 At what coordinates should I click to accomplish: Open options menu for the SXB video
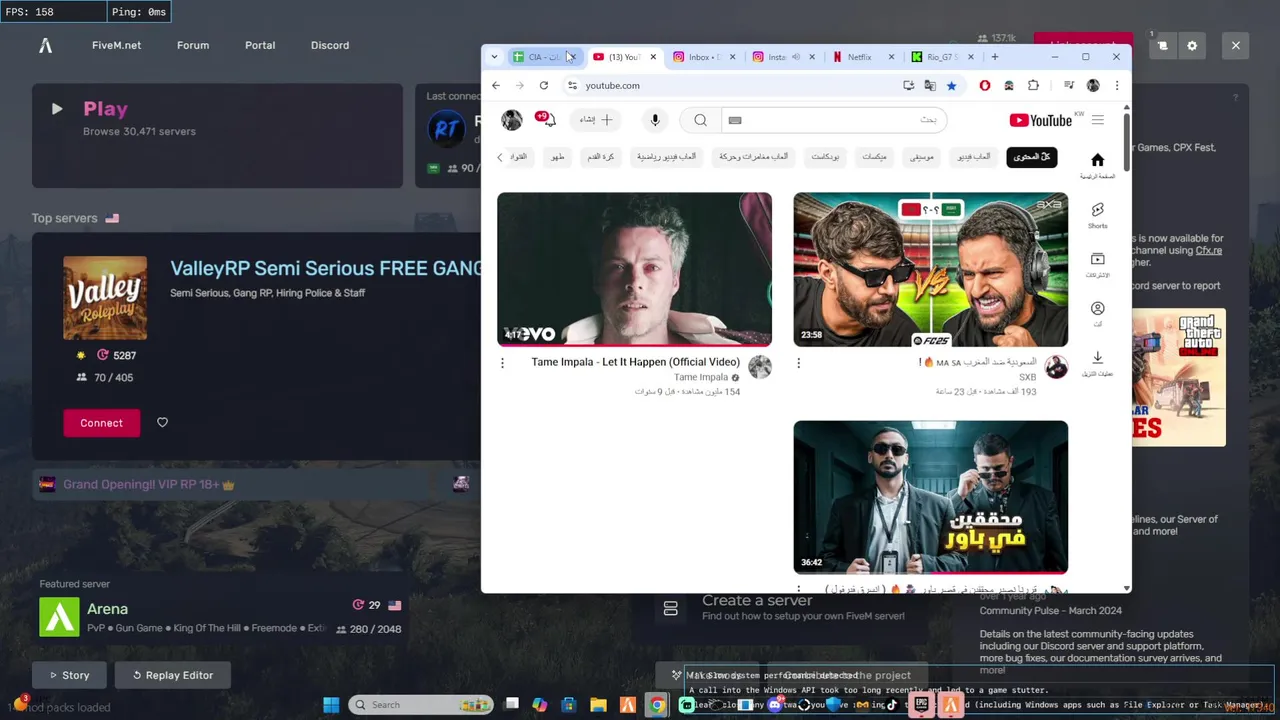[x=798, y=363]
